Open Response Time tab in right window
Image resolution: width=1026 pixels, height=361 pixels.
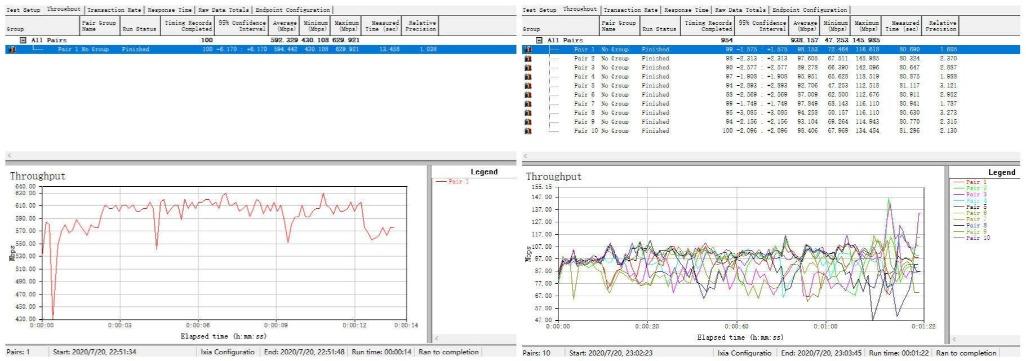click(x=686, y=11)
